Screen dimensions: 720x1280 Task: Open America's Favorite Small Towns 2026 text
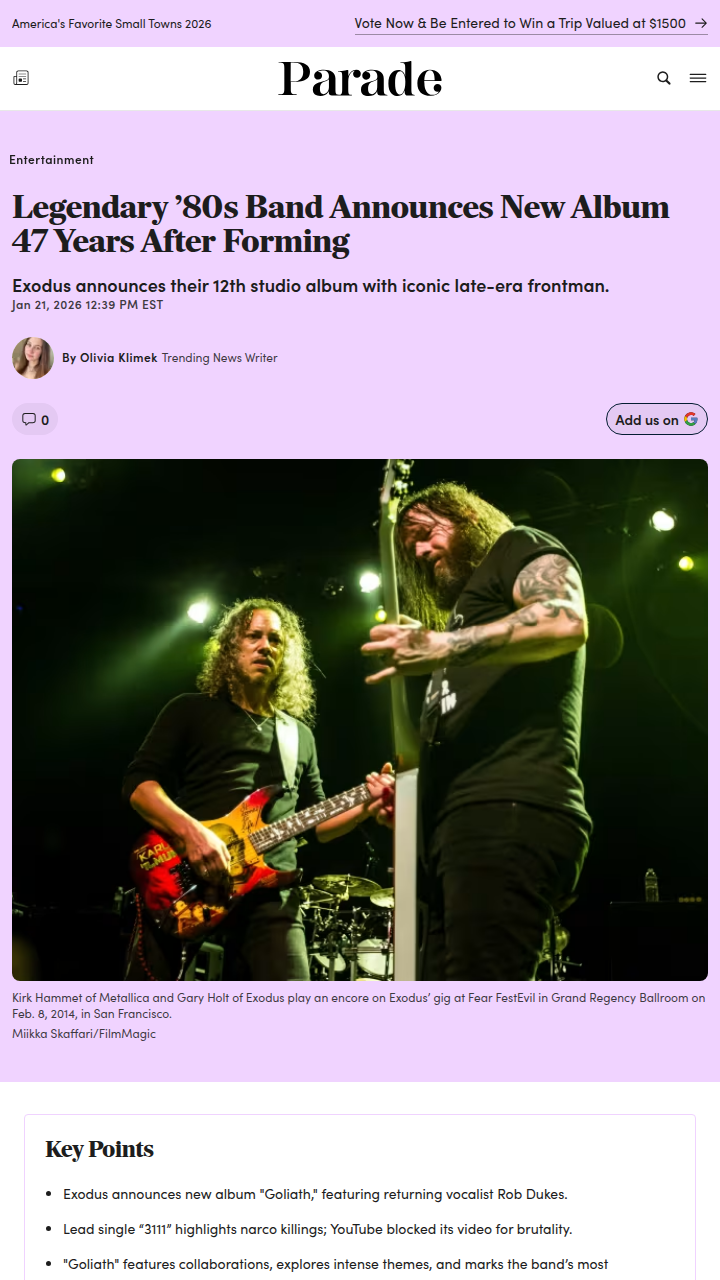[112, 23]
